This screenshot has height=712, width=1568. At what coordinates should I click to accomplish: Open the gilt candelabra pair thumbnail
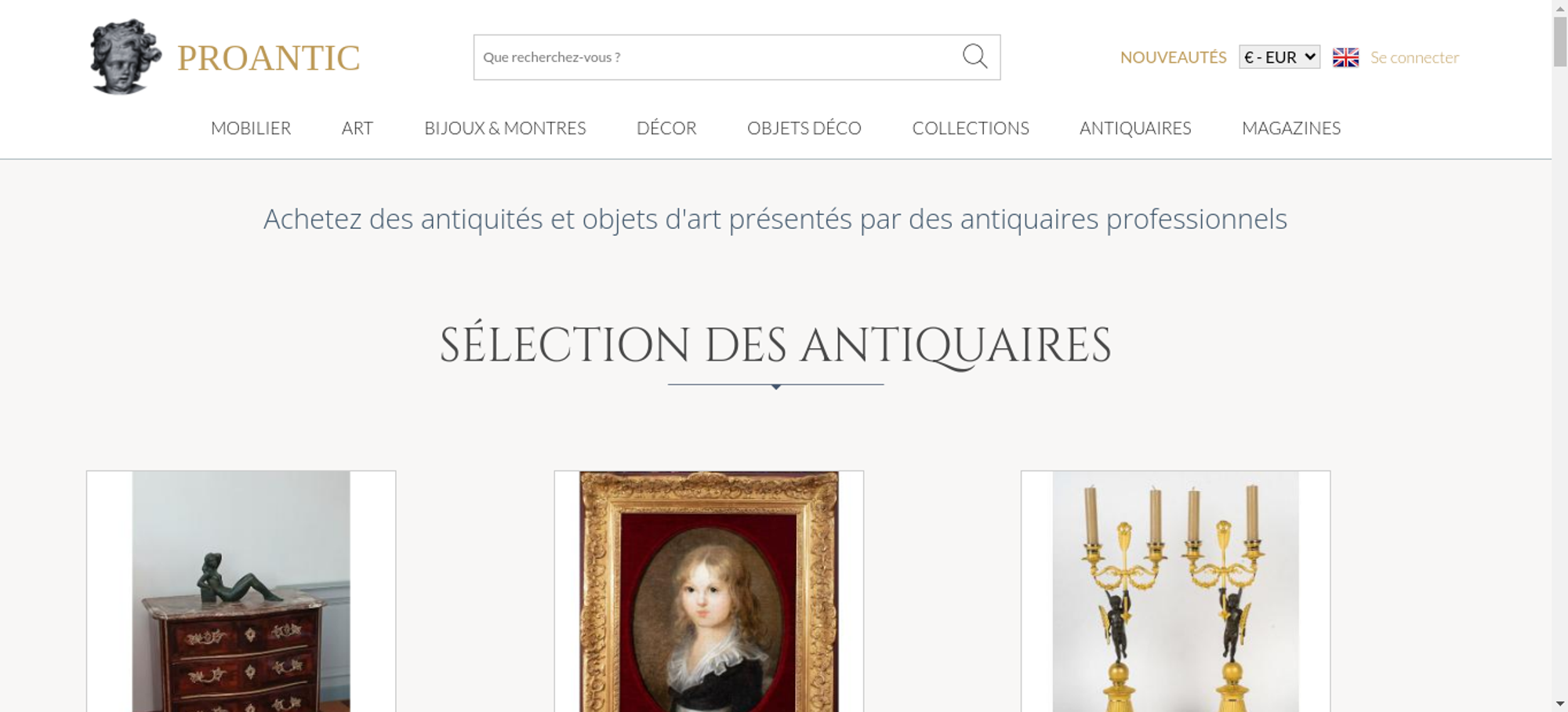(x=1175, y=591)
